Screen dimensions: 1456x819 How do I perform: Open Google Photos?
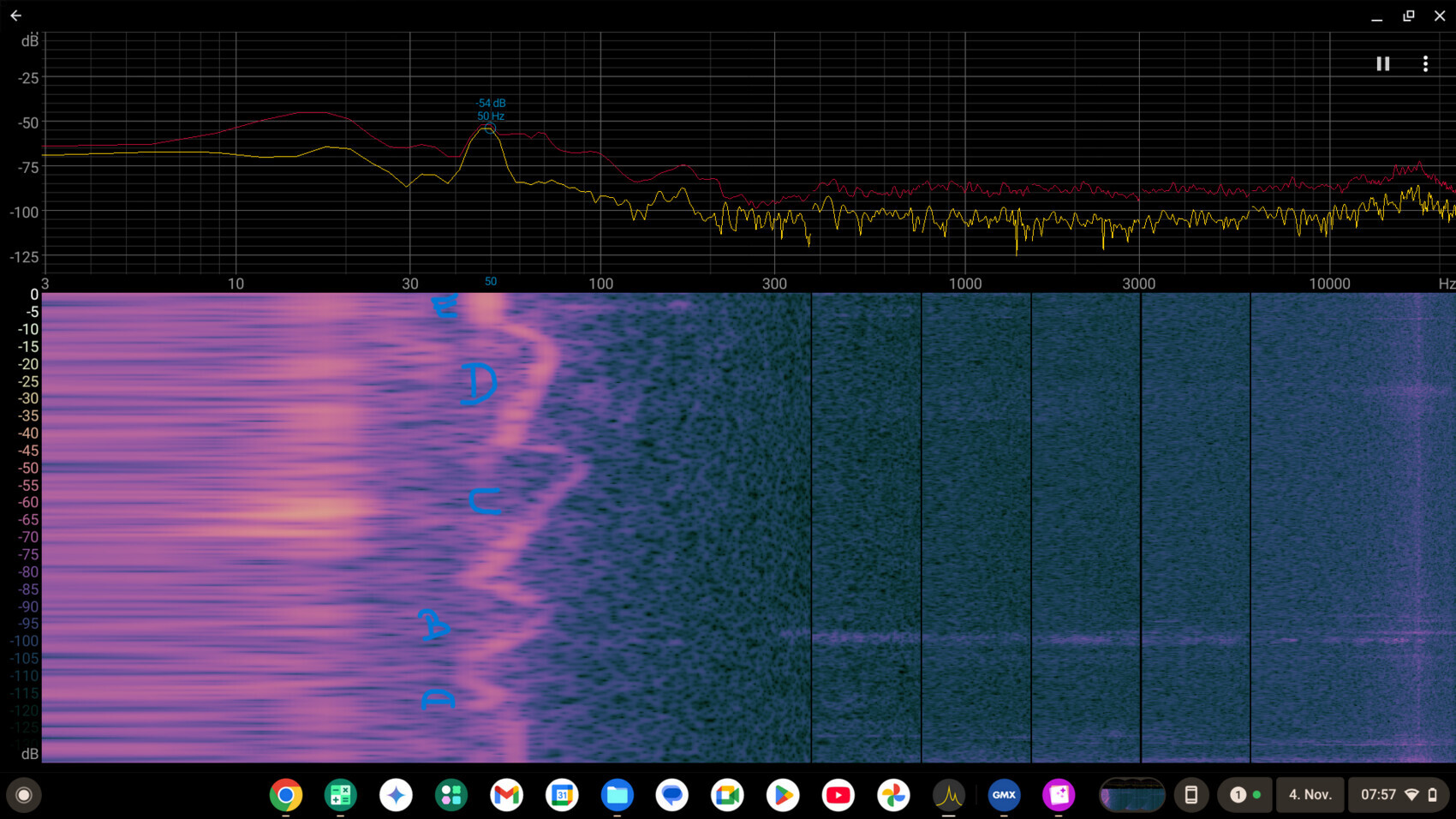pos(893,795)
